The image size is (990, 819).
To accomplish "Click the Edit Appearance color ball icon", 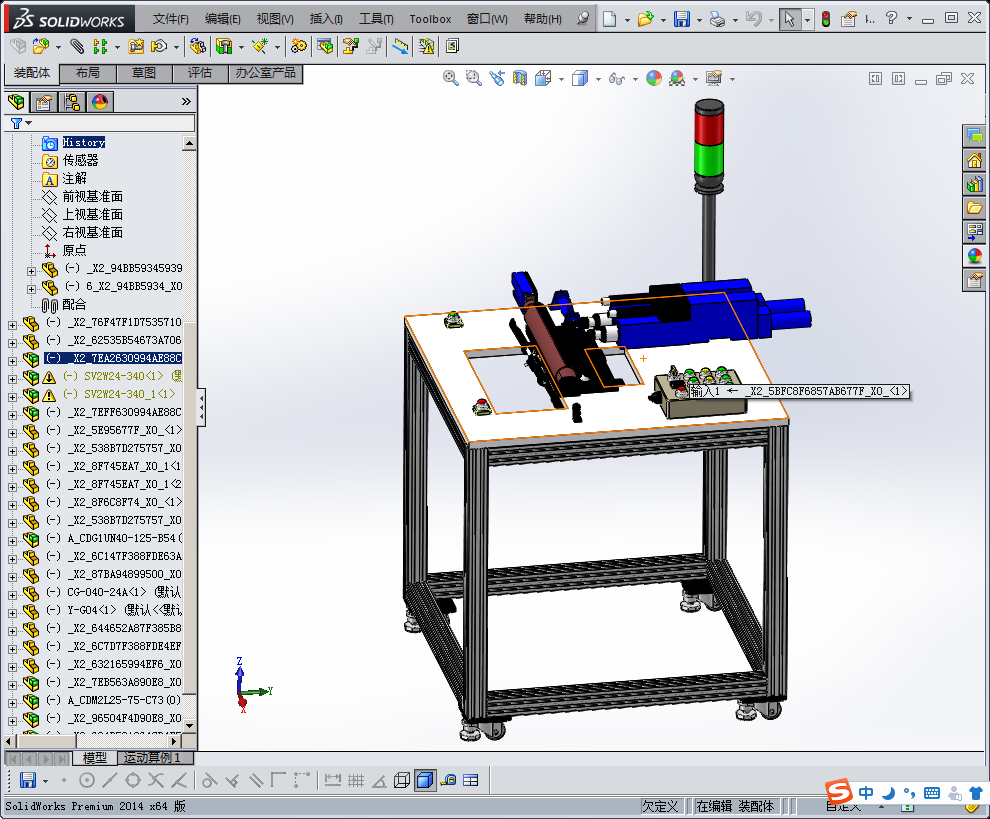I will coord(654,78).
